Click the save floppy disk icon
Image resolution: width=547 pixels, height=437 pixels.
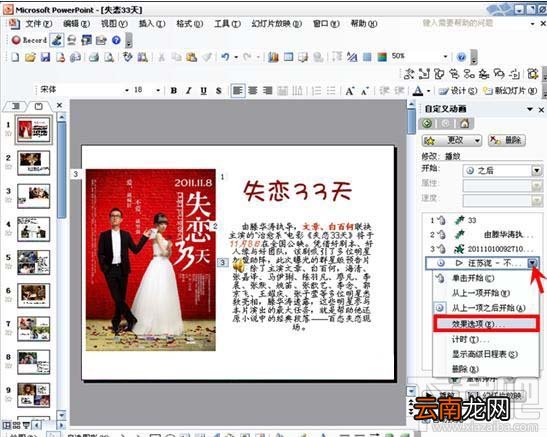[x=45, y=57]
